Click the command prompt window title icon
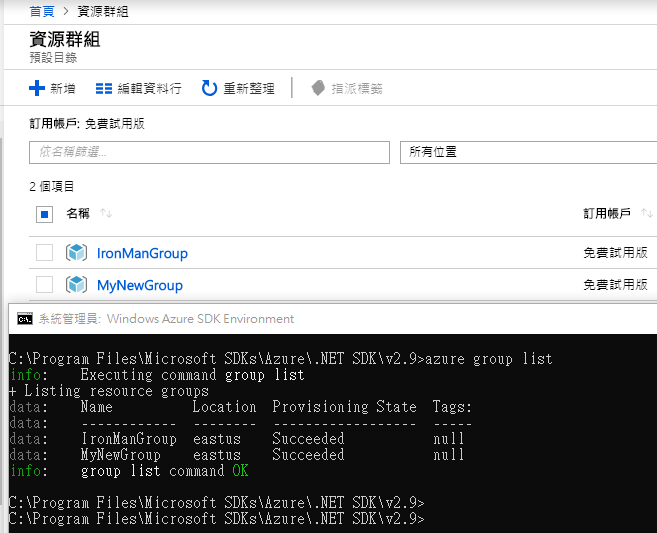This screenshot has height=533, width=657. 25,319
